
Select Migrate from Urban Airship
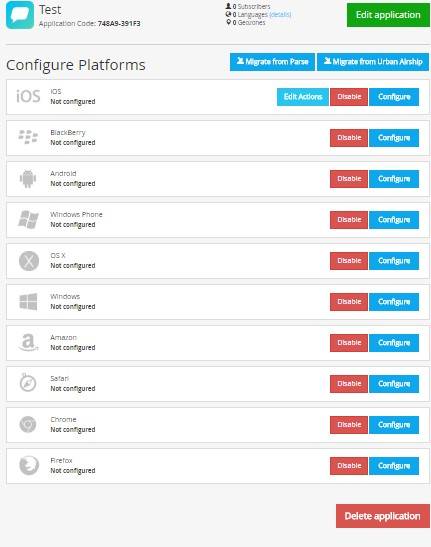[x=373, y=62]
